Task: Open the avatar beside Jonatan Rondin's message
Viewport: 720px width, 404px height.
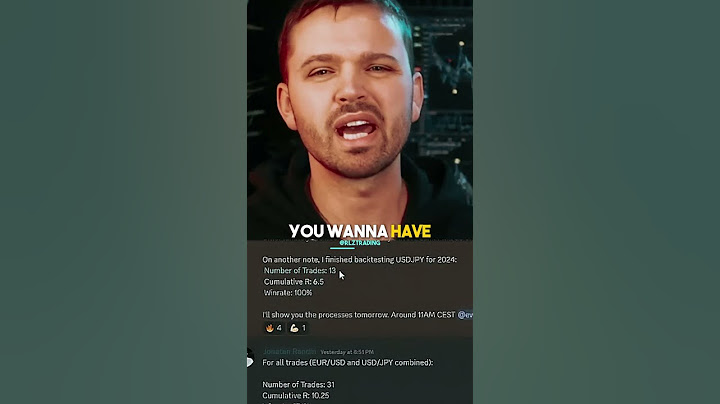Action: tap(250, 358)
